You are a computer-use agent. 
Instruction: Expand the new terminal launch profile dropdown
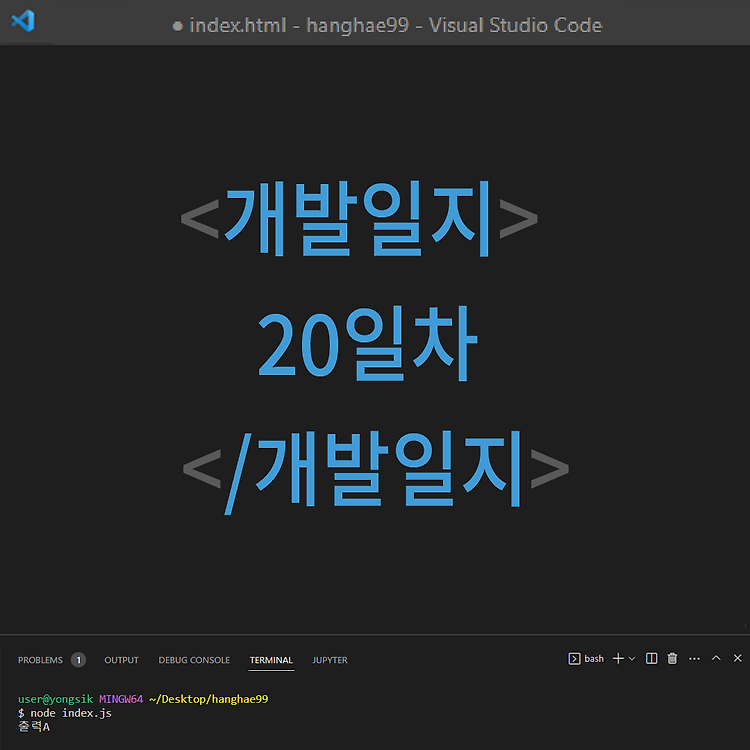pos(632,659)
